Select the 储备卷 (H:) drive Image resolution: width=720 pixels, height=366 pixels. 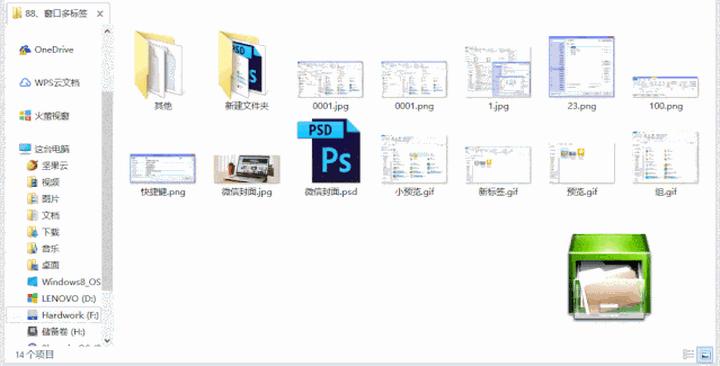[x=56, y=332]
